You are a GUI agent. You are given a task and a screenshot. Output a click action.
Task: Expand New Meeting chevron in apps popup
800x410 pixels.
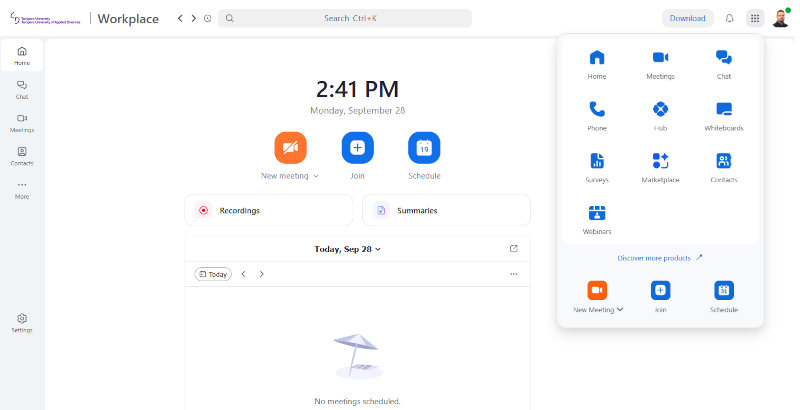pyautogui.click(x=620, y=310)
